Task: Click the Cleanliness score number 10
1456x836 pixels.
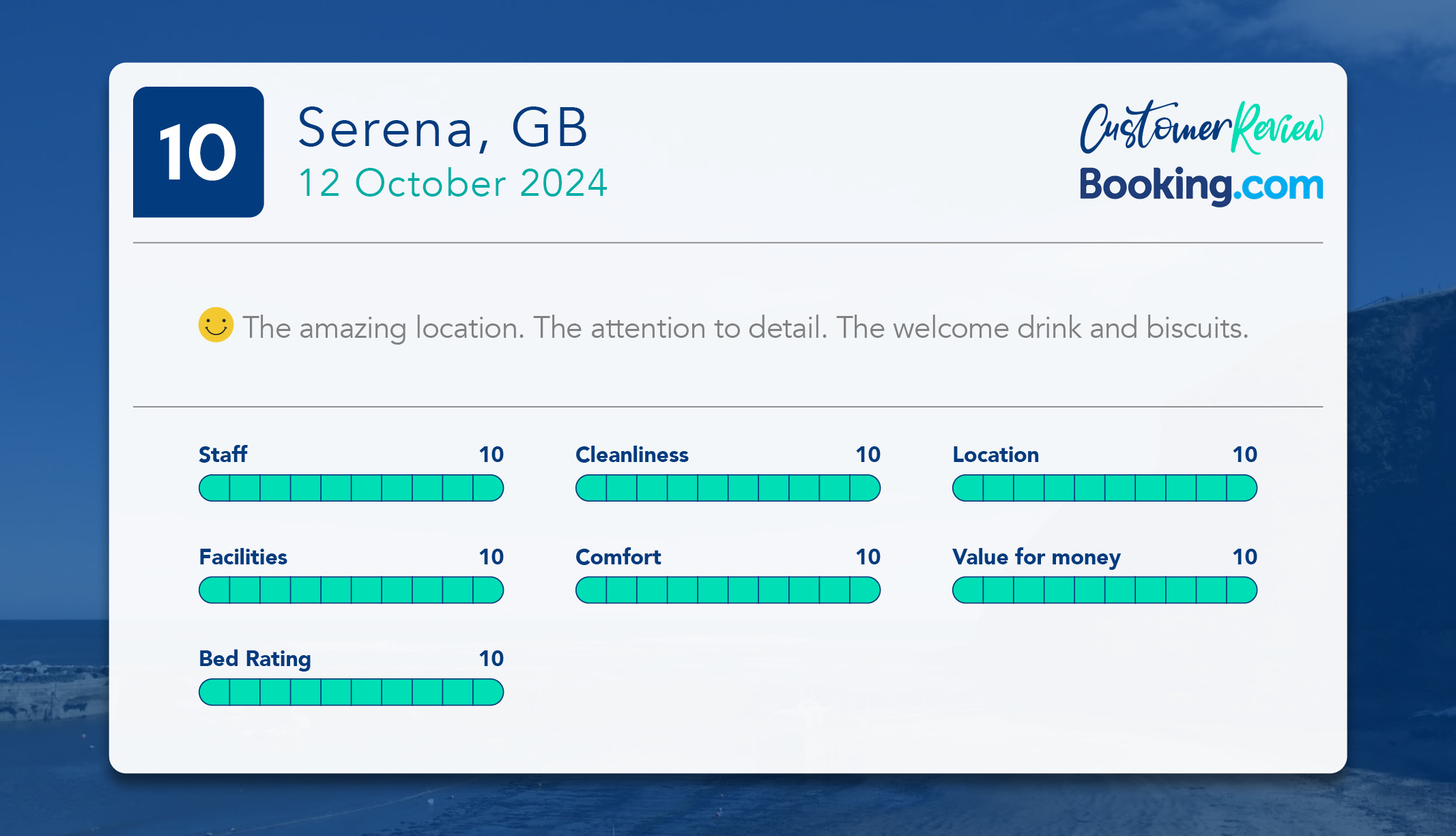Action: point(868,455)
